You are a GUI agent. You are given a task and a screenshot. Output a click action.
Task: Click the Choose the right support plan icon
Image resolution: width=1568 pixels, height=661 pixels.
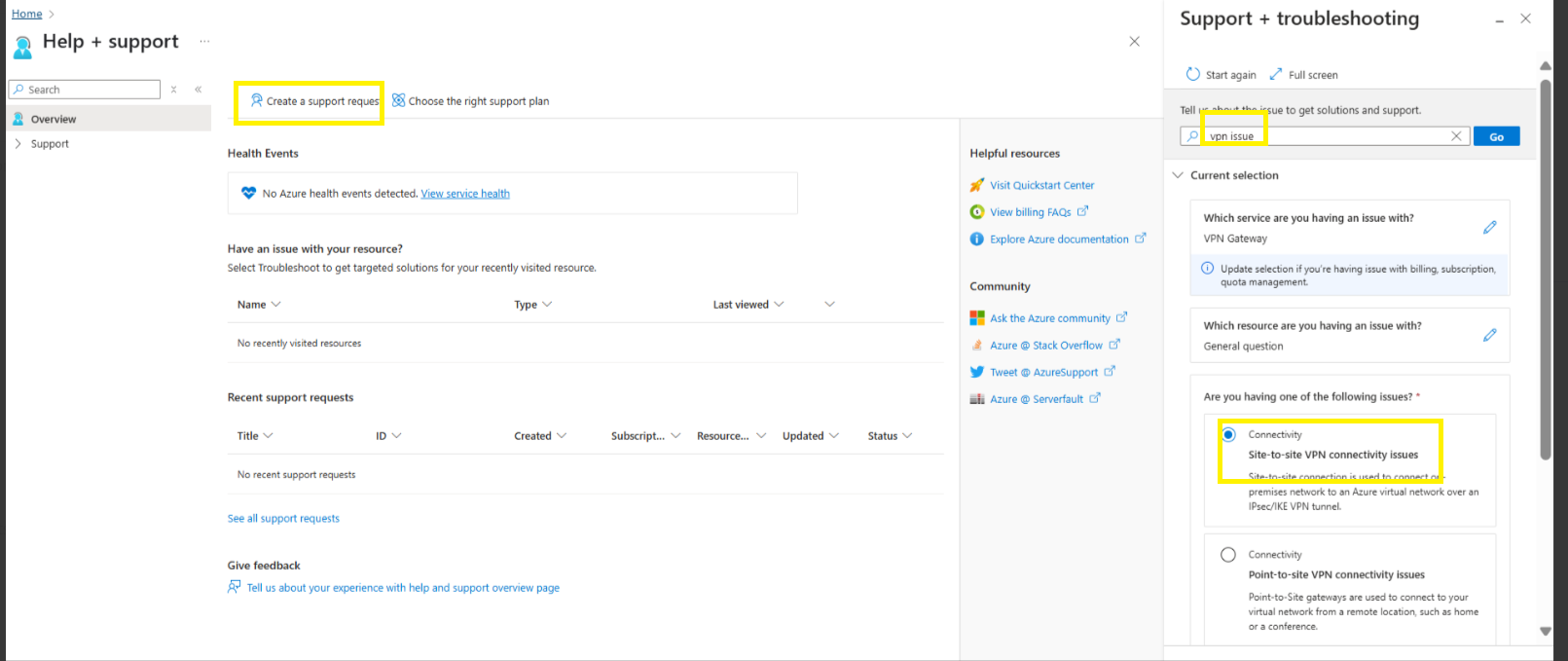398,100
